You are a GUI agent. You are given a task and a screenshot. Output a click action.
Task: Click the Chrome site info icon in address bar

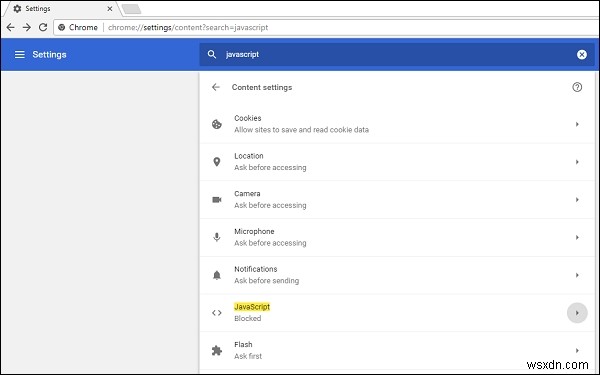62,27
